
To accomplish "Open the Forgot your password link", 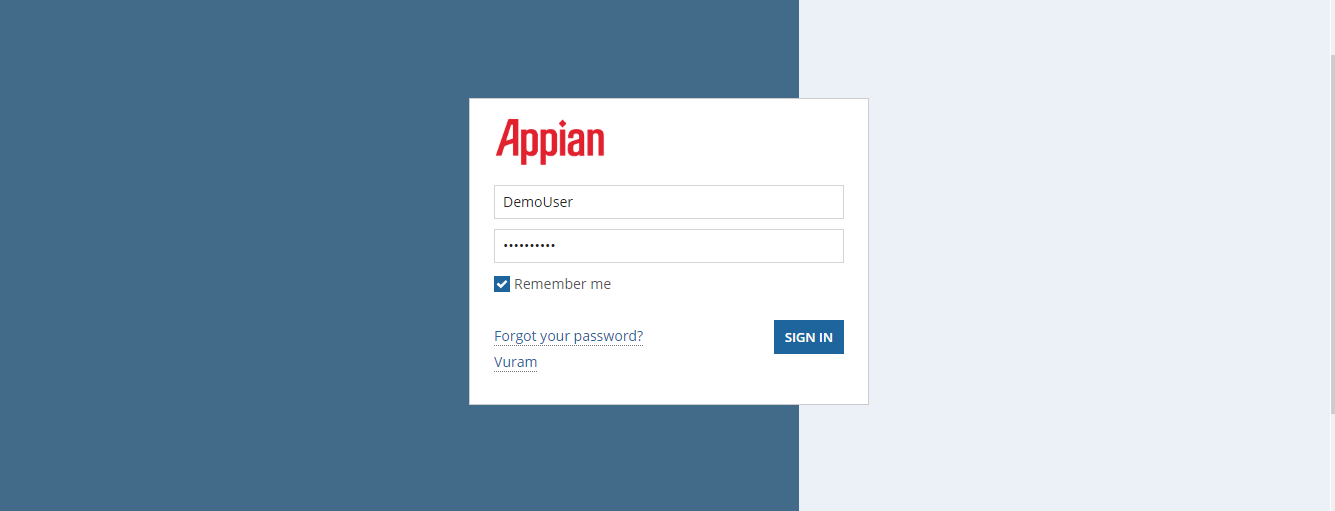I will 569,336.
